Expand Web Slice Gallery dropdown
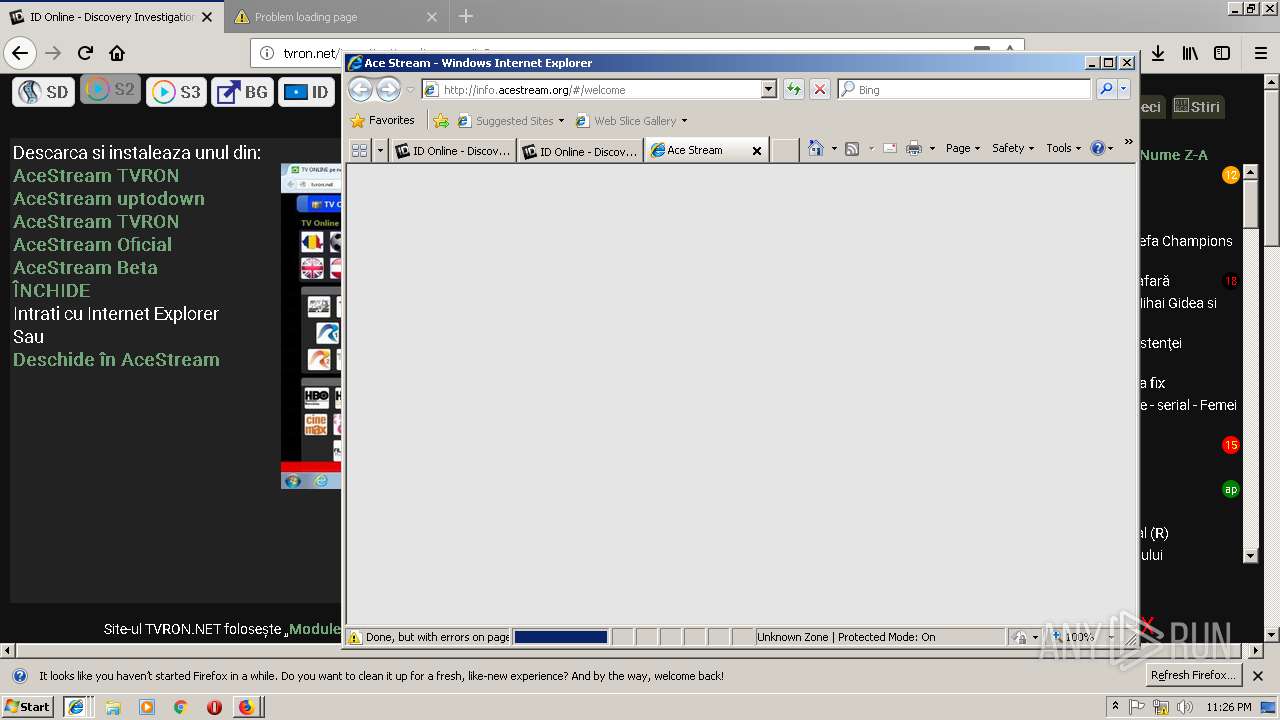Viewport: 1280px width, 720px height. (684, 121)
